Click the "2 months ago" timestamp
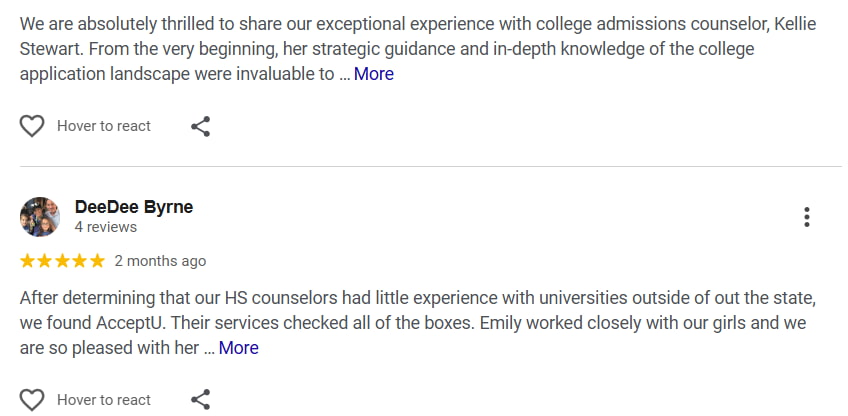Screen dimensions: 848x416 (160, 261)
